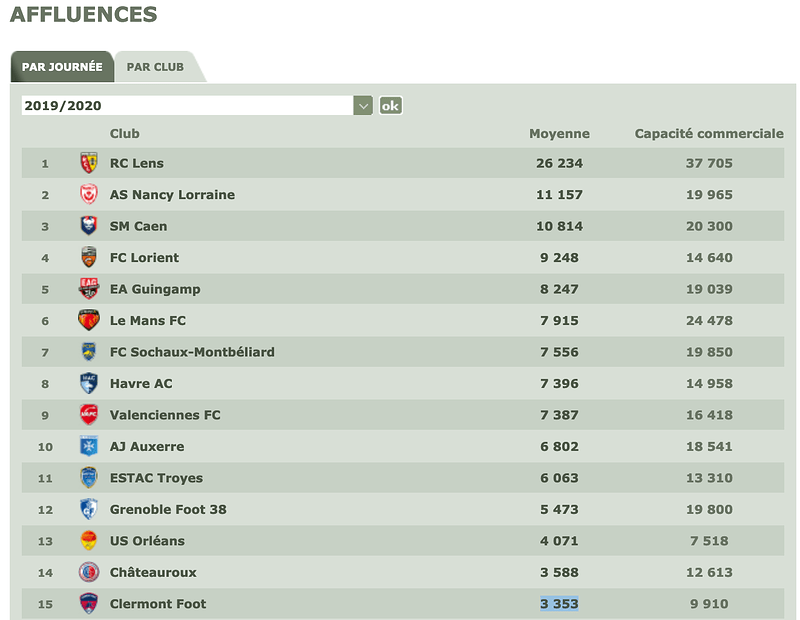Click the Clermont Foot crest icon
This screenshot has height=620, width=800.
pyautogui.click(x=89, y=604)
